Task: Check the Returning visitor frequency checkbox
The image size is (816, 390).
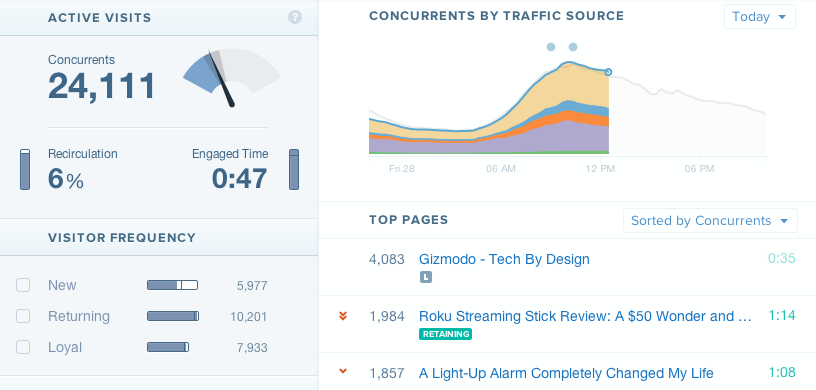Action: click(x=23, y=316)
